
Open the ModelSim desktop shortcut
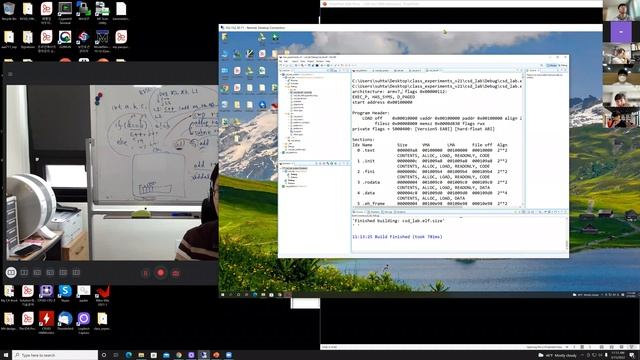click(x=102, y=42)
